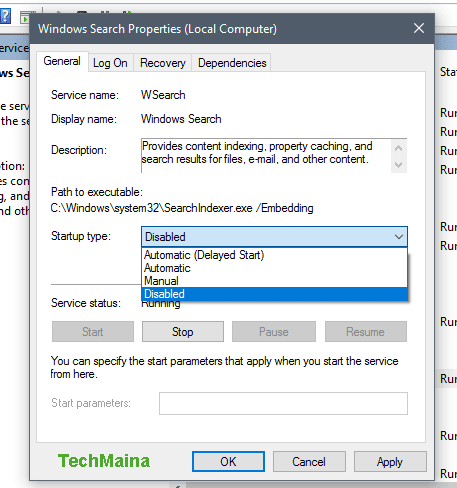
Task: Click the Startup type dropdown arrow
Action: point(399,237)
